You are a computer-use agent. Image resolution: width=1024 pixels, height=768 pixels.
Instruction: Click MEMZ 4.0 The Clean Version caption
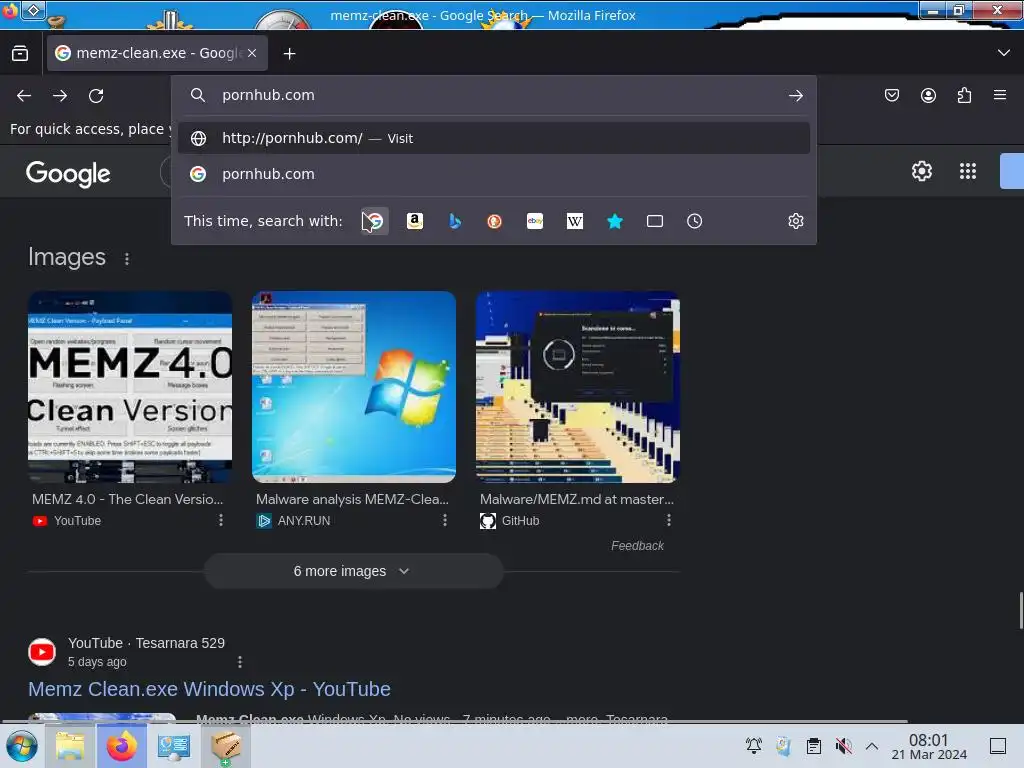coord(127,499)
